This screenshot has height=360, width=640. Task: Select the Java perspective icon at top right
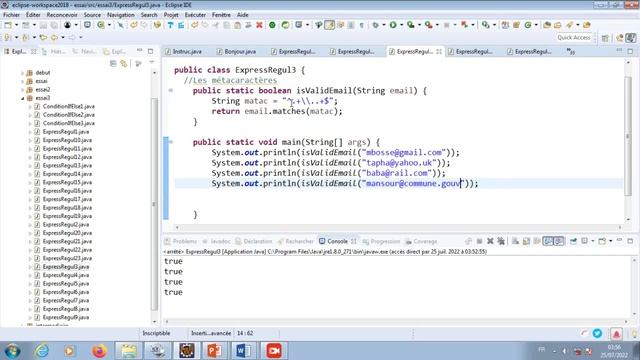pyautogui.click(x=631, y=38)
